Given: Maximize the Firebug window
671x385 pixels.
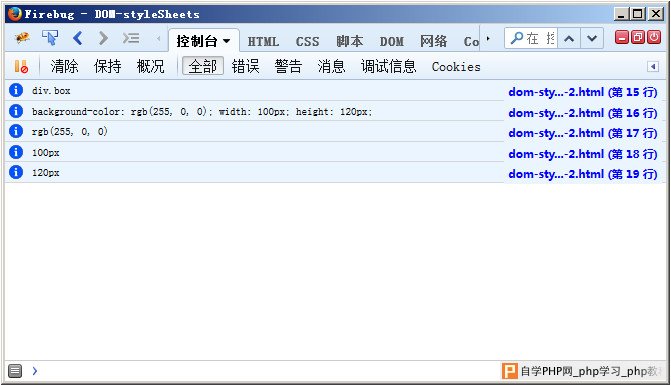Looking at the screenshot, I should coord(638,14).
